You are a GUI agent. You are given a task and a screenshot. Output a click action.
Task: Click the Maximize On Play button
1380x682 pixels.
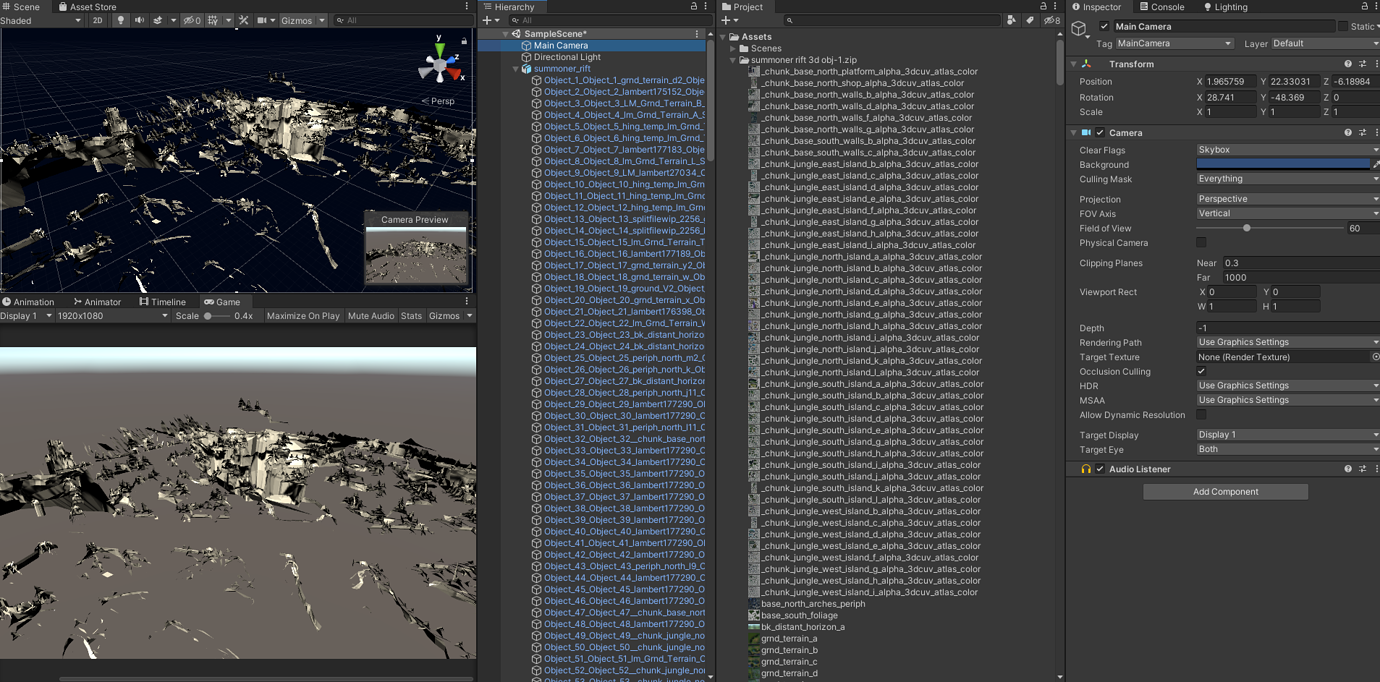click(x=303, y=316)
